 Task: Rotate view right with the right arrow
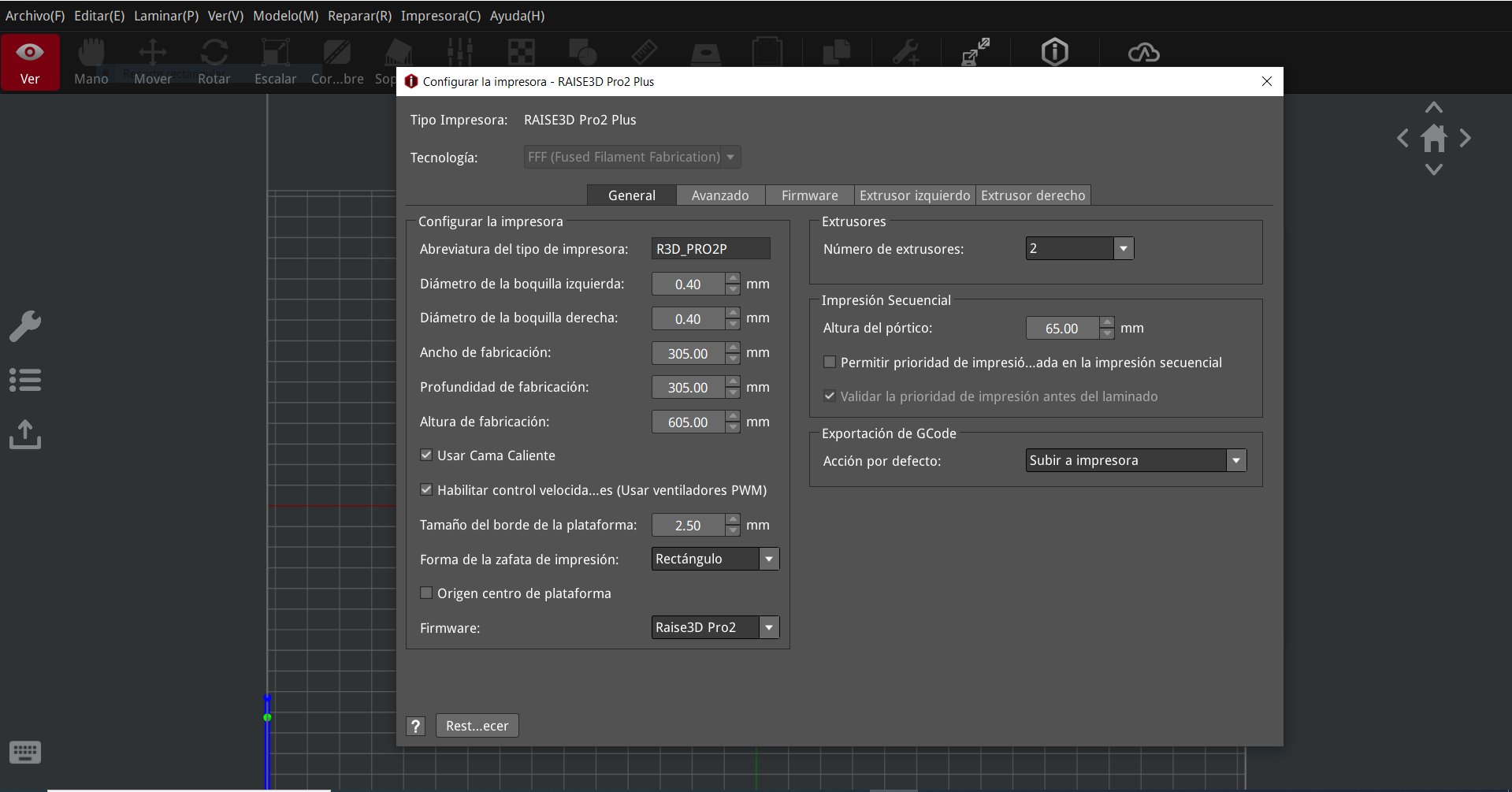[x=1465, y=139]
